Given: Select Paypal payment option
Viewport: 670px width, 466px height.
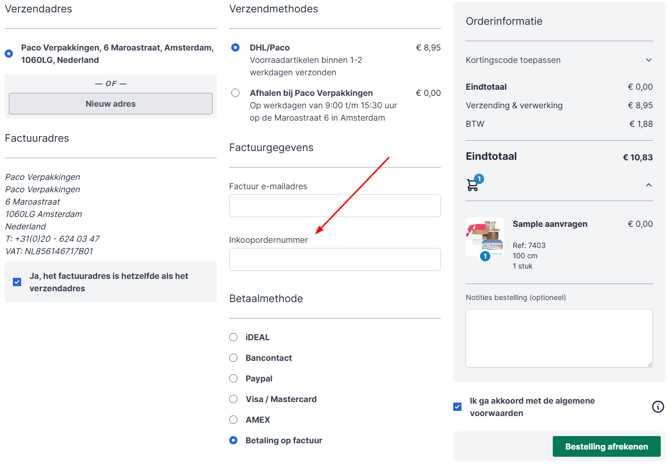Looking at the screenshot, I should tap(234, 379).
